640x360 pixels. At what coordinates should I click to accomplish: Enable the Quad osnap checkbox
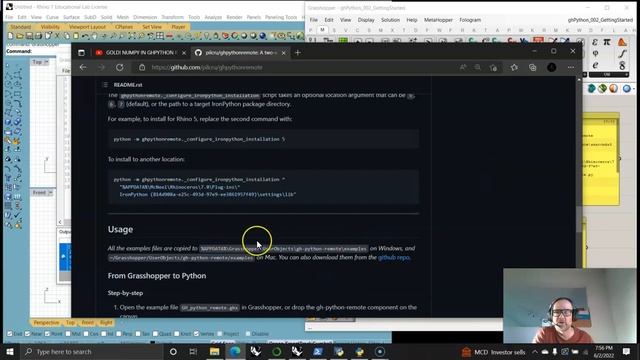[x=155, y=334]
